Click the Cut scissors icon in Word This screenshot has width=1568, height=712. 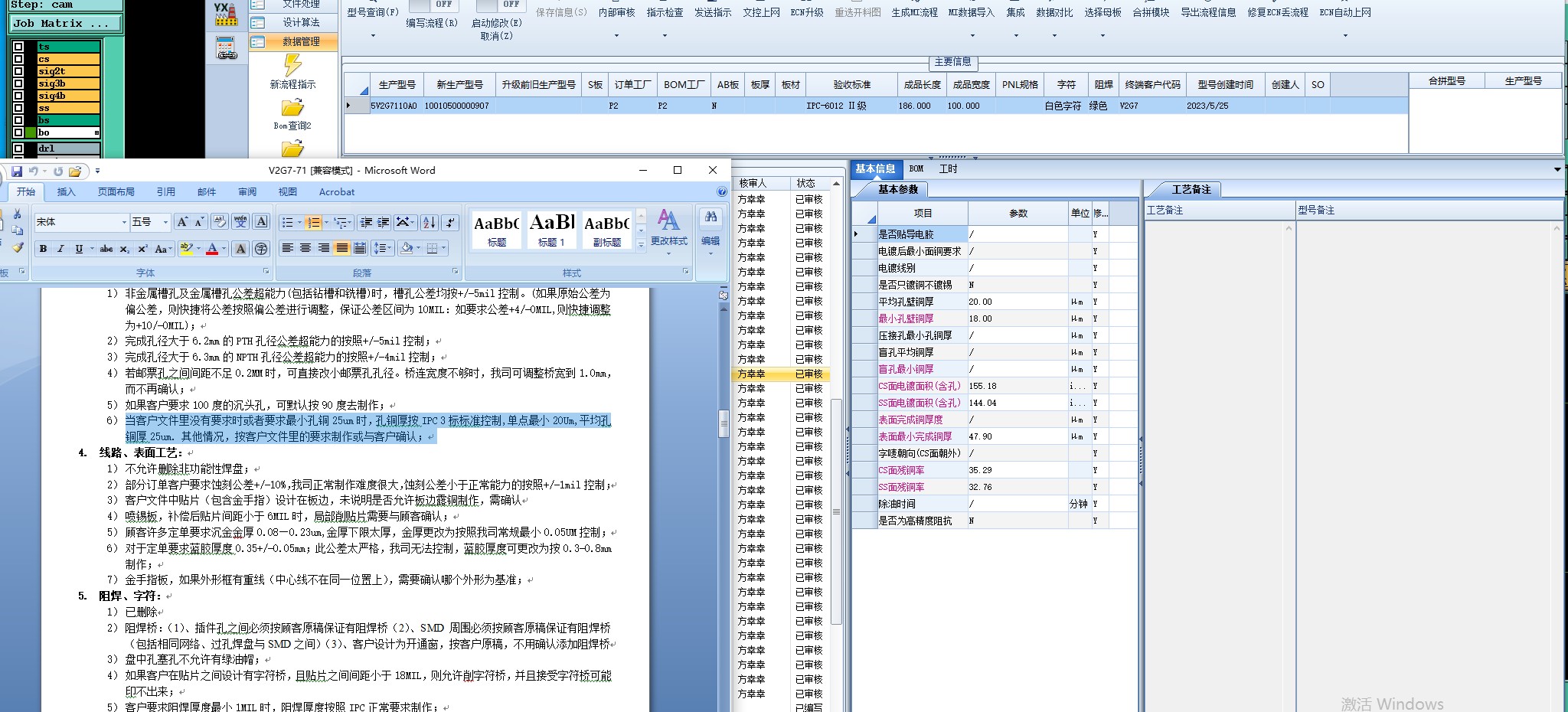click(x=17, y=215)
